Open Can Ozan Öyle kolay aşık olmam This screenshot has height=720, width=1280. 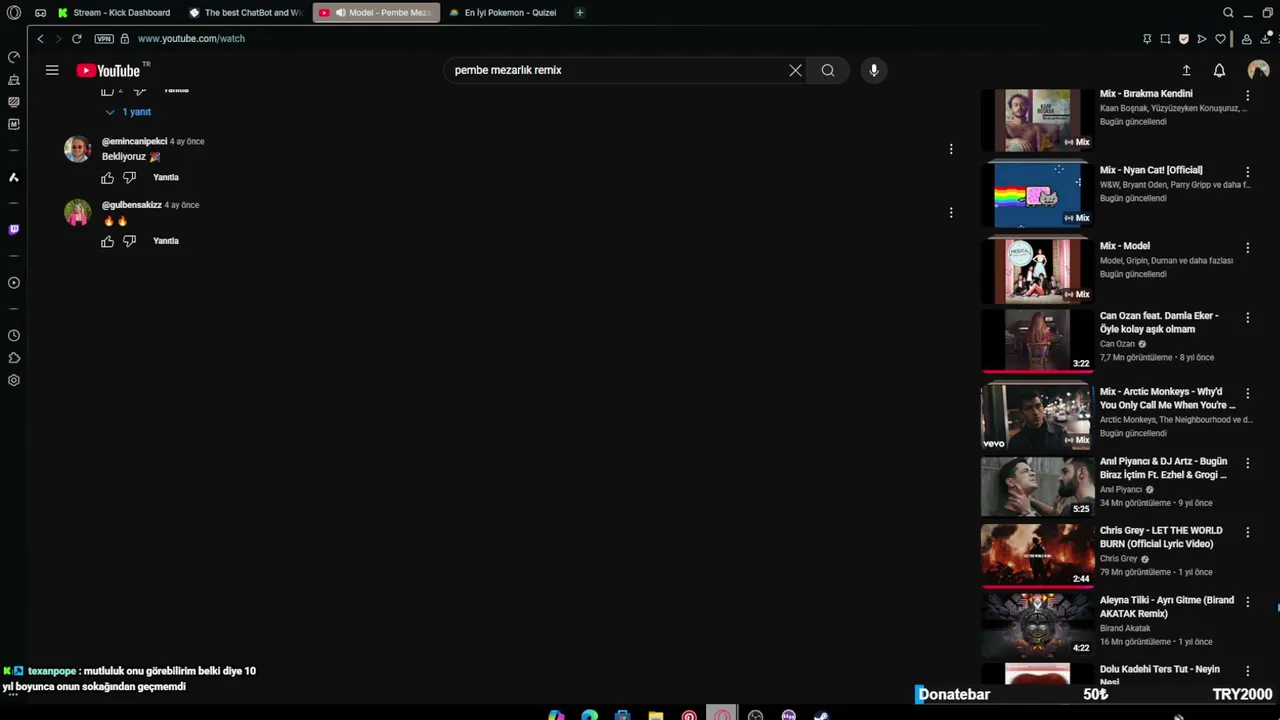[x=1159, y=322]
